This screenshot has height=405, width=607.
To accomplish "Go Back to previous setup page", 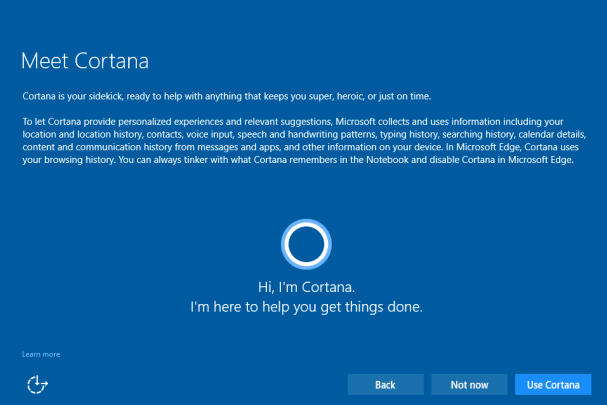I will click(x=386, y=384).
